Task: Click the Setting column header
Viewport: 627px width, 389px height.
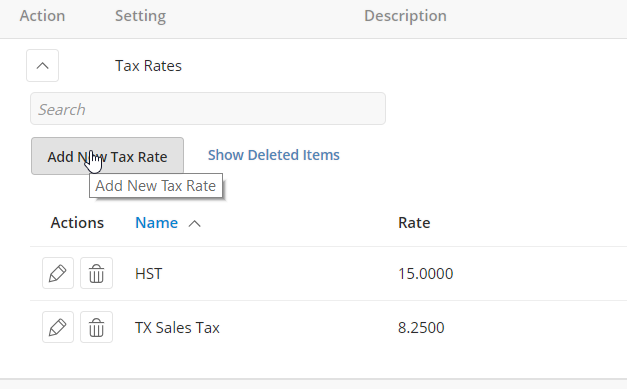Action: pos(140,16)
